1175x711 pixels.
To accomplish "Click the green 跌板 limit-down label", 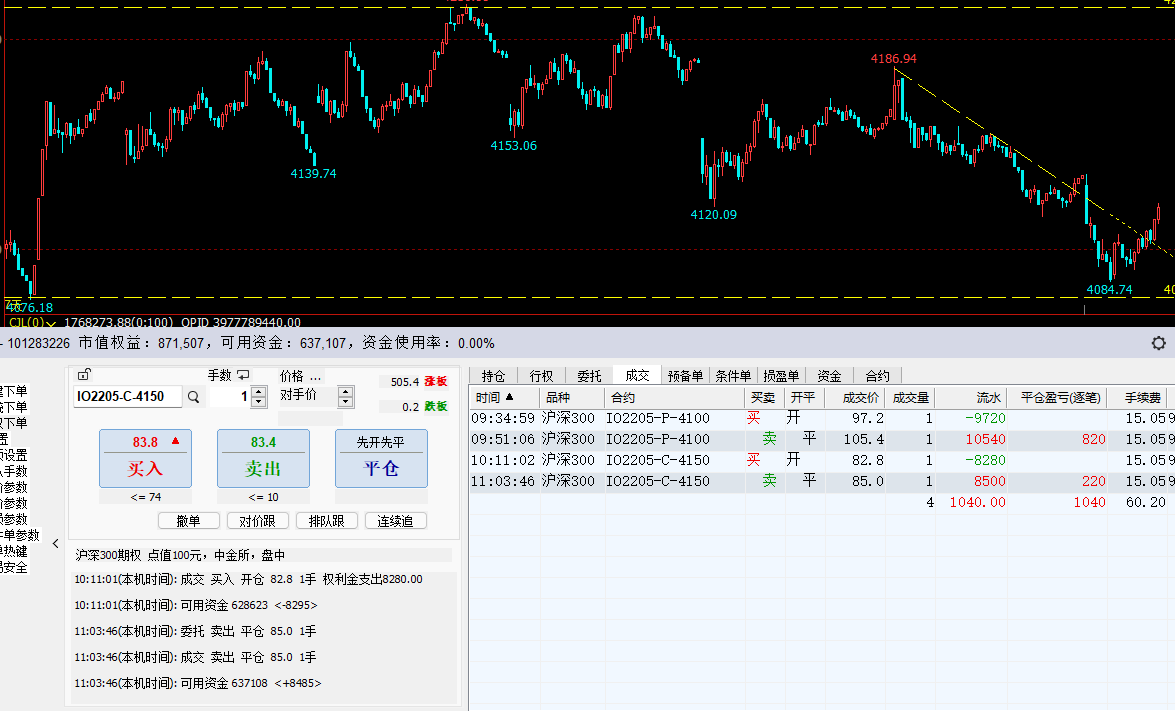I will coord(435,406).
